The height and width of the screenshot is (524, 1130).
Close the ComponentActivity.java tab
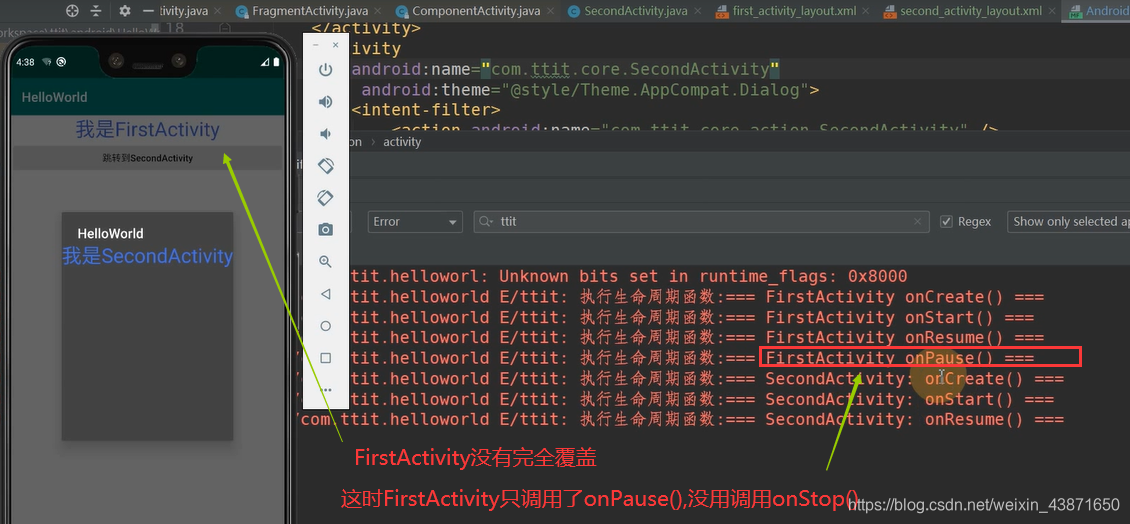click(x=551, y=12)
